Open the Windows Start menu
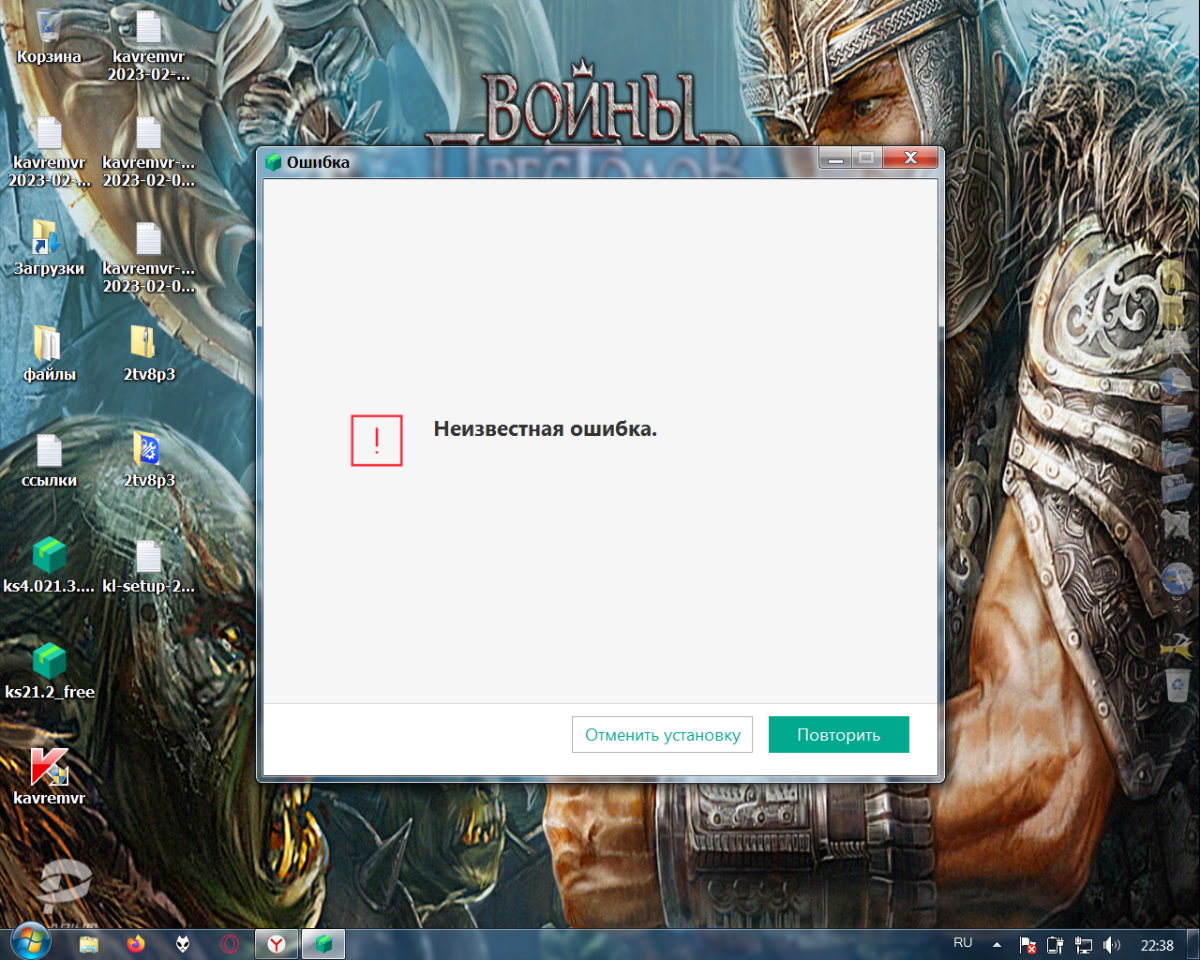The width and height of the screenshot is (1200, 960). pos(30,941)
